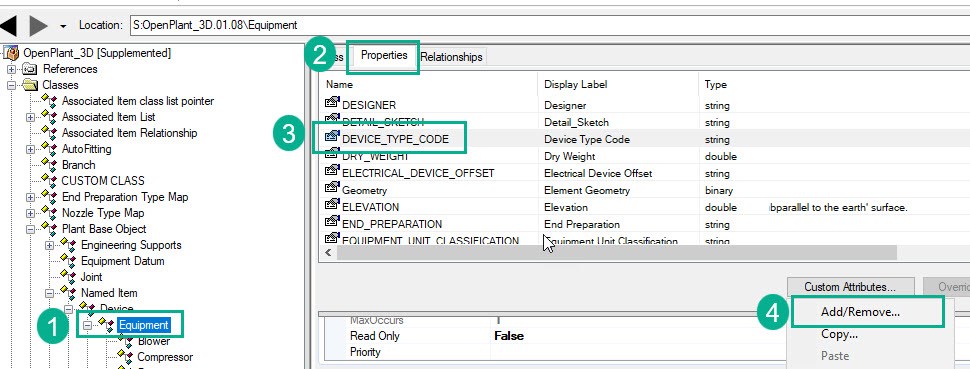Switch to the Properties tab
This screenshot has width=970, height=369.
coord(384,56)
